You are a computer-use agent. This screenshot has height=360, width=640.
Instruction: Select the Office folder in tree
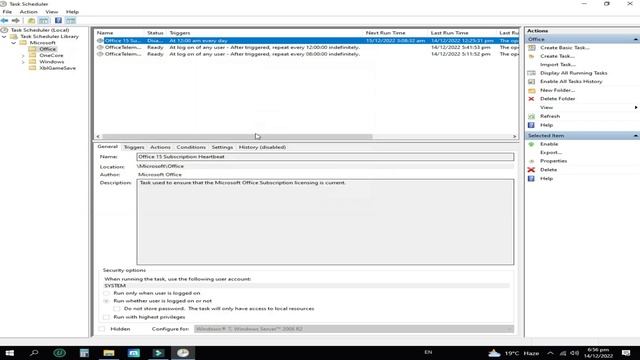[47, 49]
